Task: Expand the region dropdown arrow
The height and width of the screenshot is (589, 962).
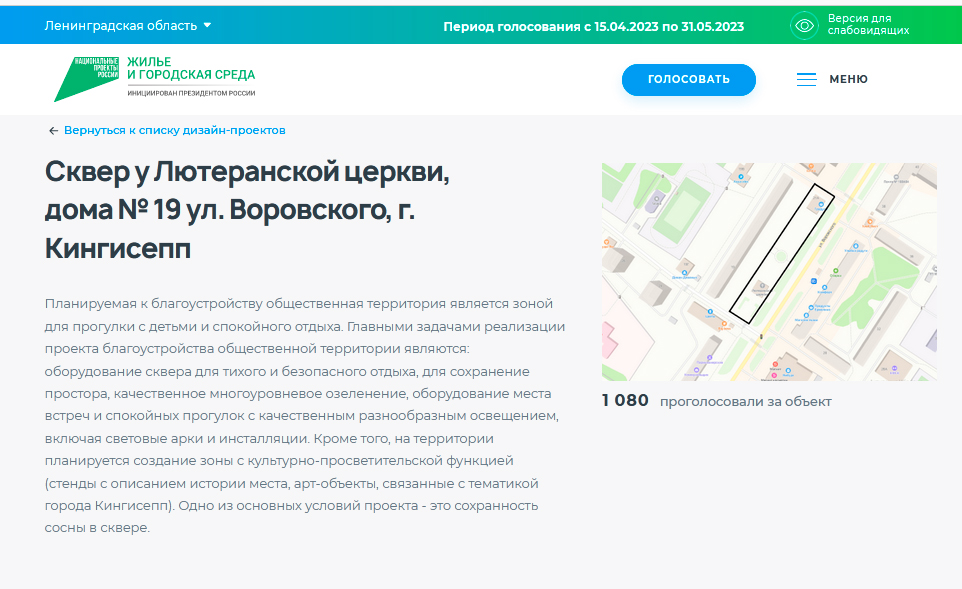Action: 207,25
